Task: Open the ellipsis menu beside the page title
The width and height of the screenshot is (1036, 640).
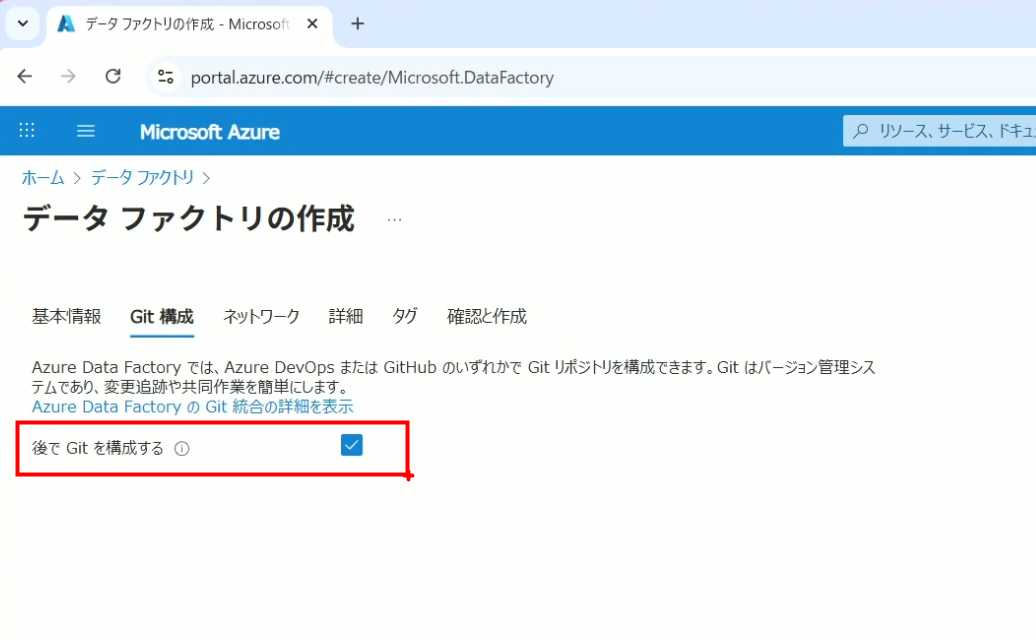Action: point(394,220)
